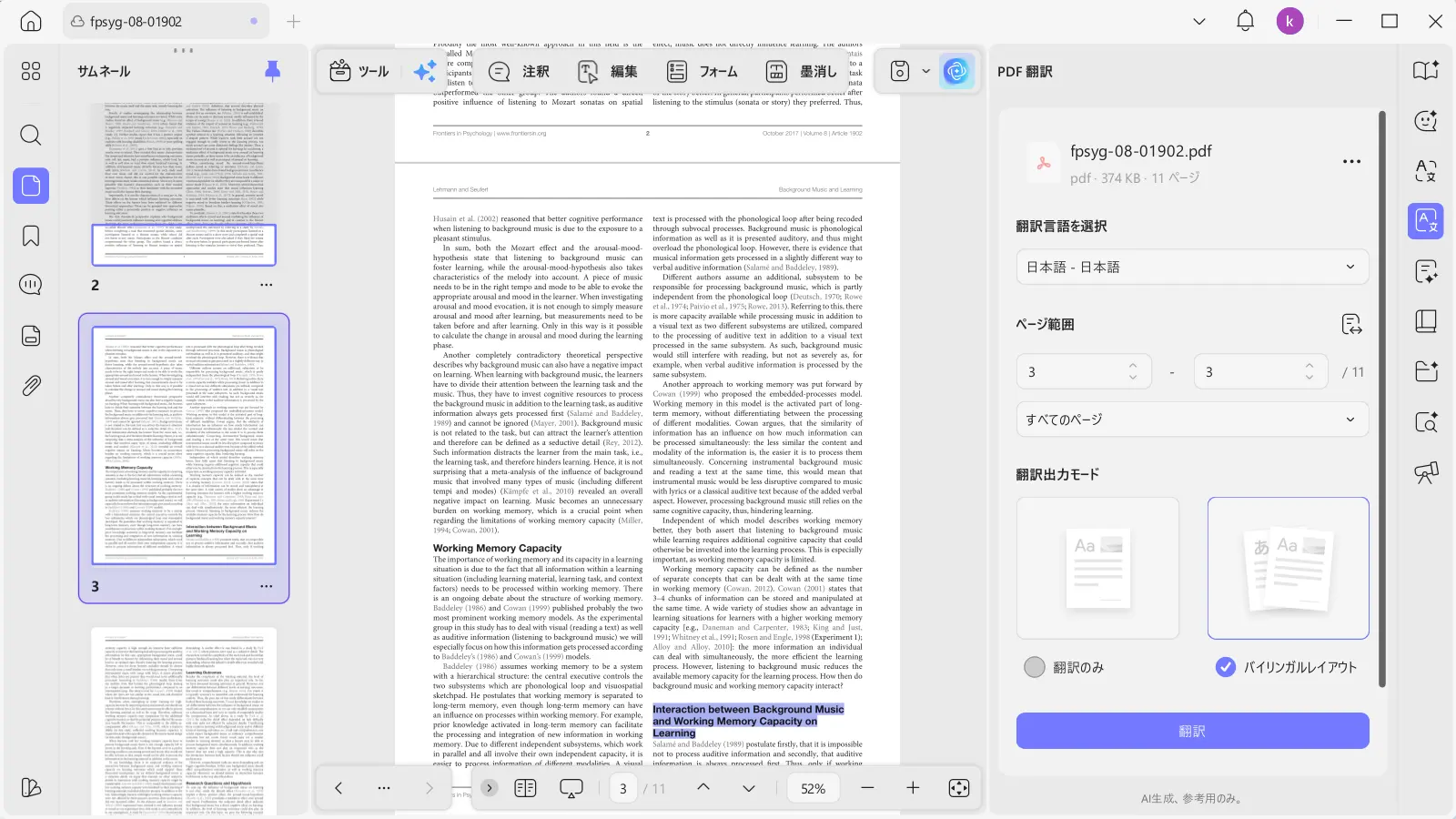Image resolution: width=1456 pixels, height=819 pixels.
Task: Open the 墨消し tab
Action: 801,71
